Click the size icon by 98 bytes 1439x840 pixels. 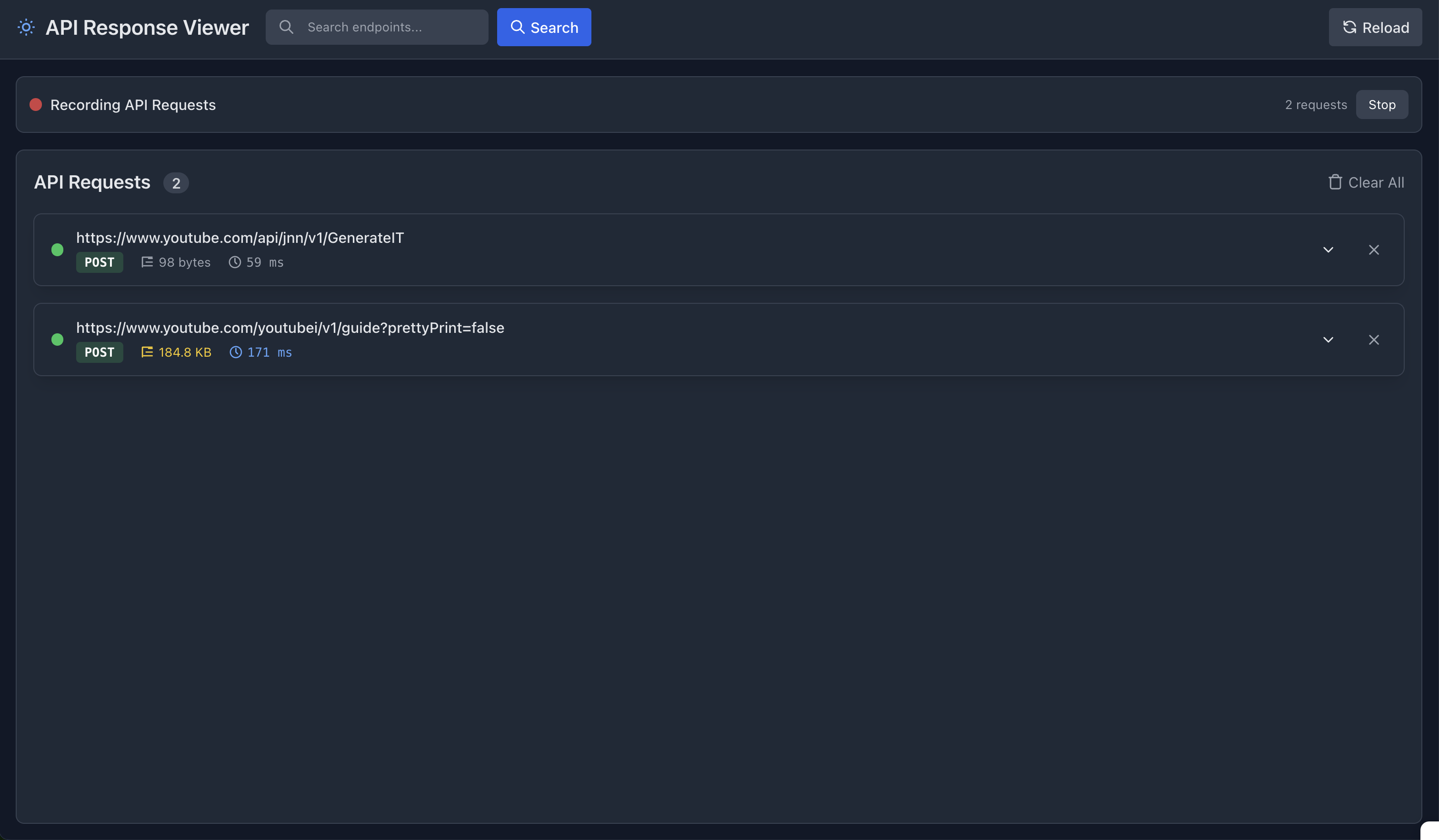147,262
